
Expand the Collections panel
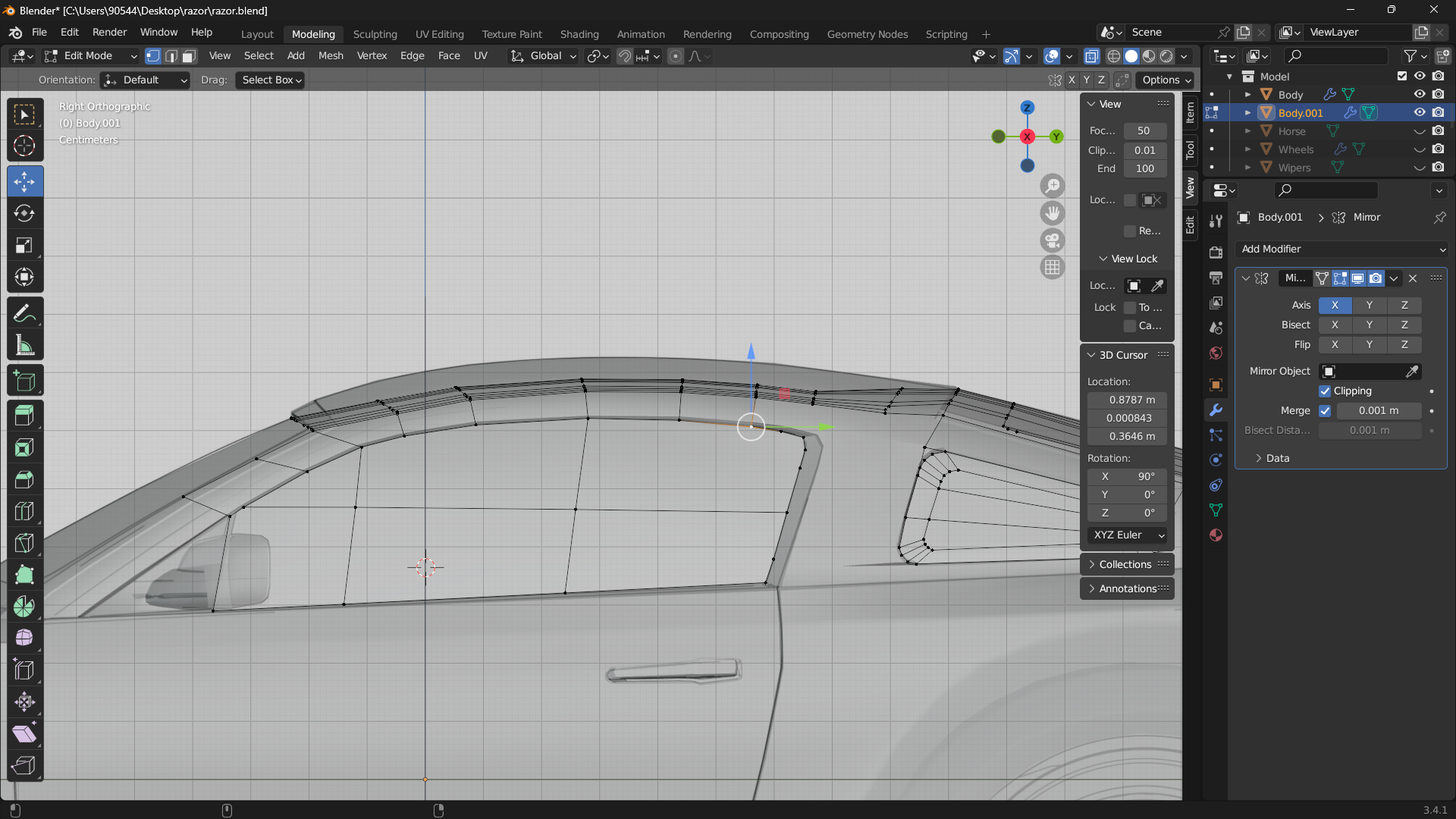point(1125,564)
